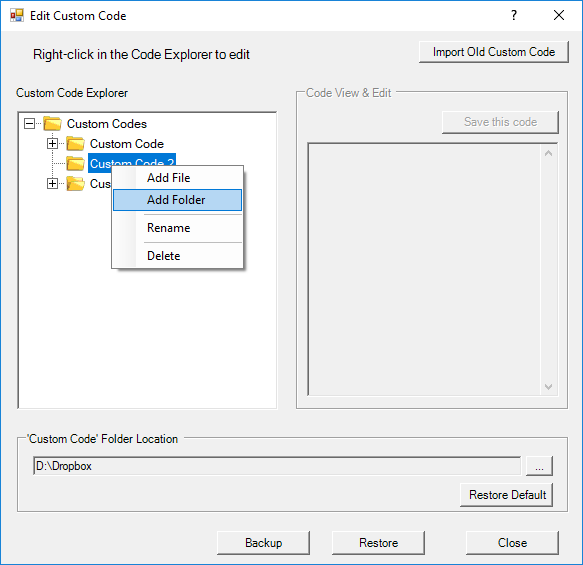Screen dimensions: 583x565
Task: Choose Add Folder from context menu
Action: pyautogui.click(x=177, y=200)
